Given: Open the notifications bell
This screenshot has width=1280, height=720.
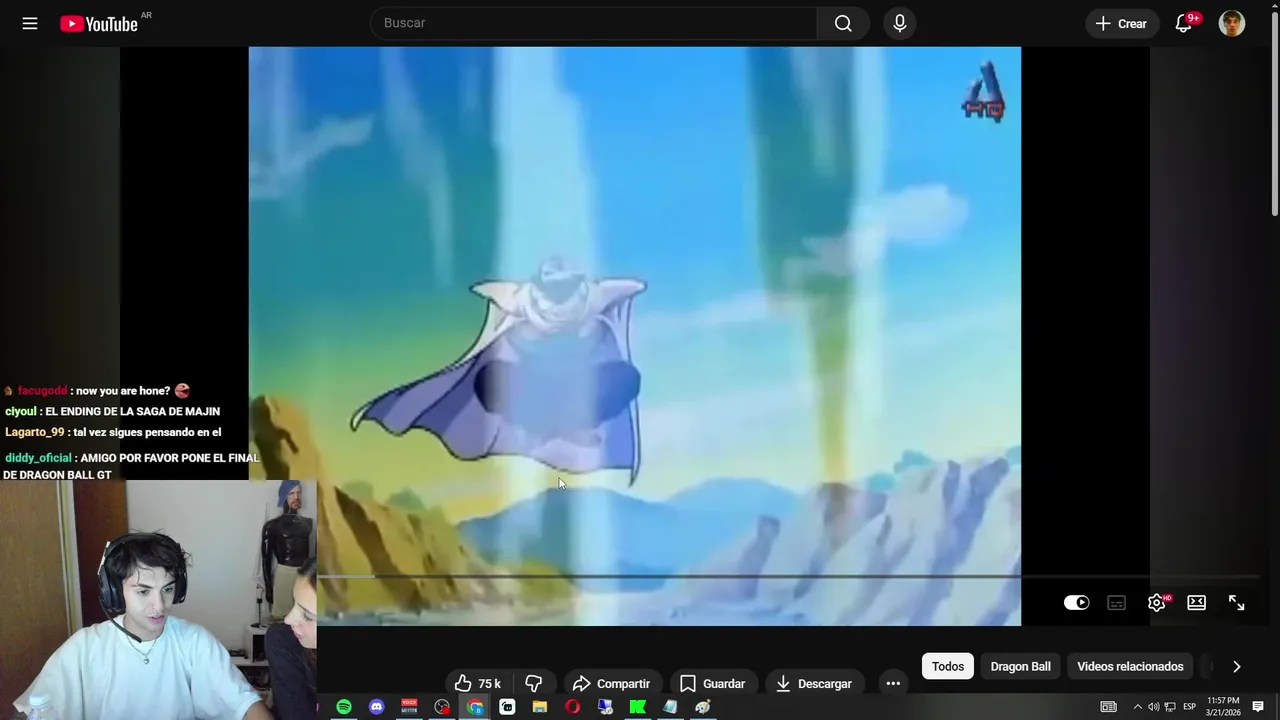Looking at the screenshot, I should 1184,23.
